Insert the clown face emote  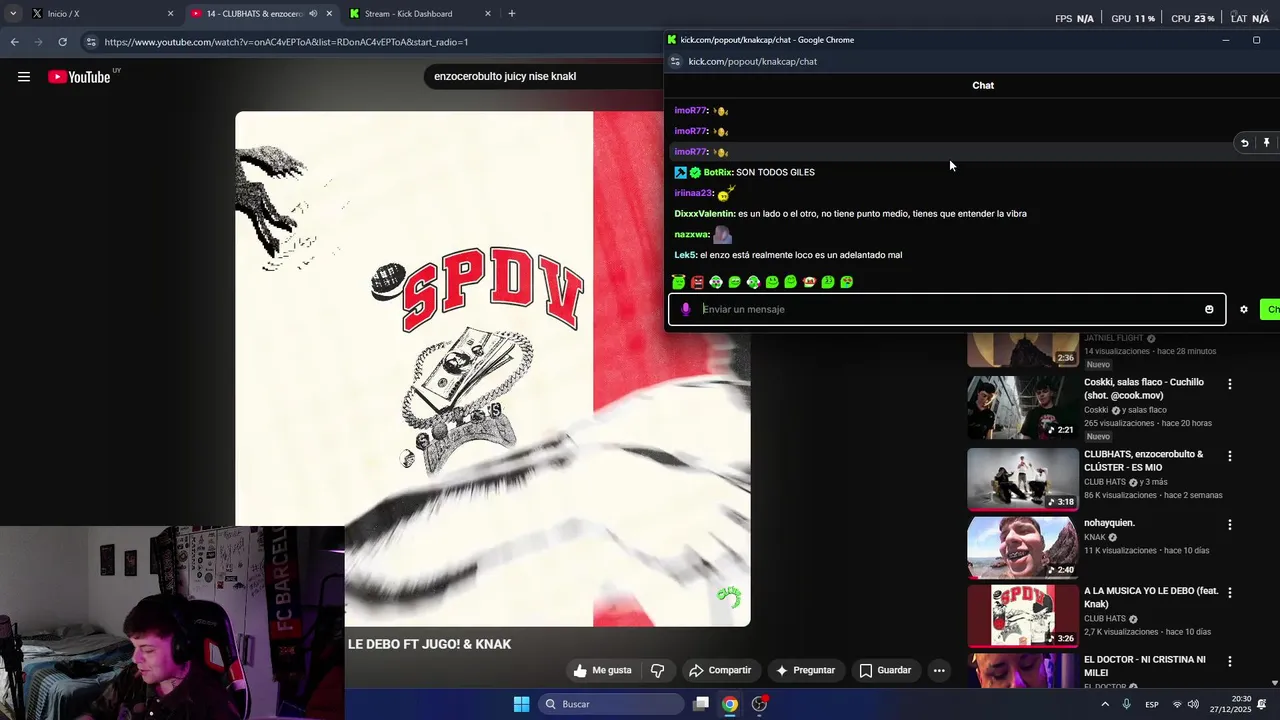click(809, 282)
